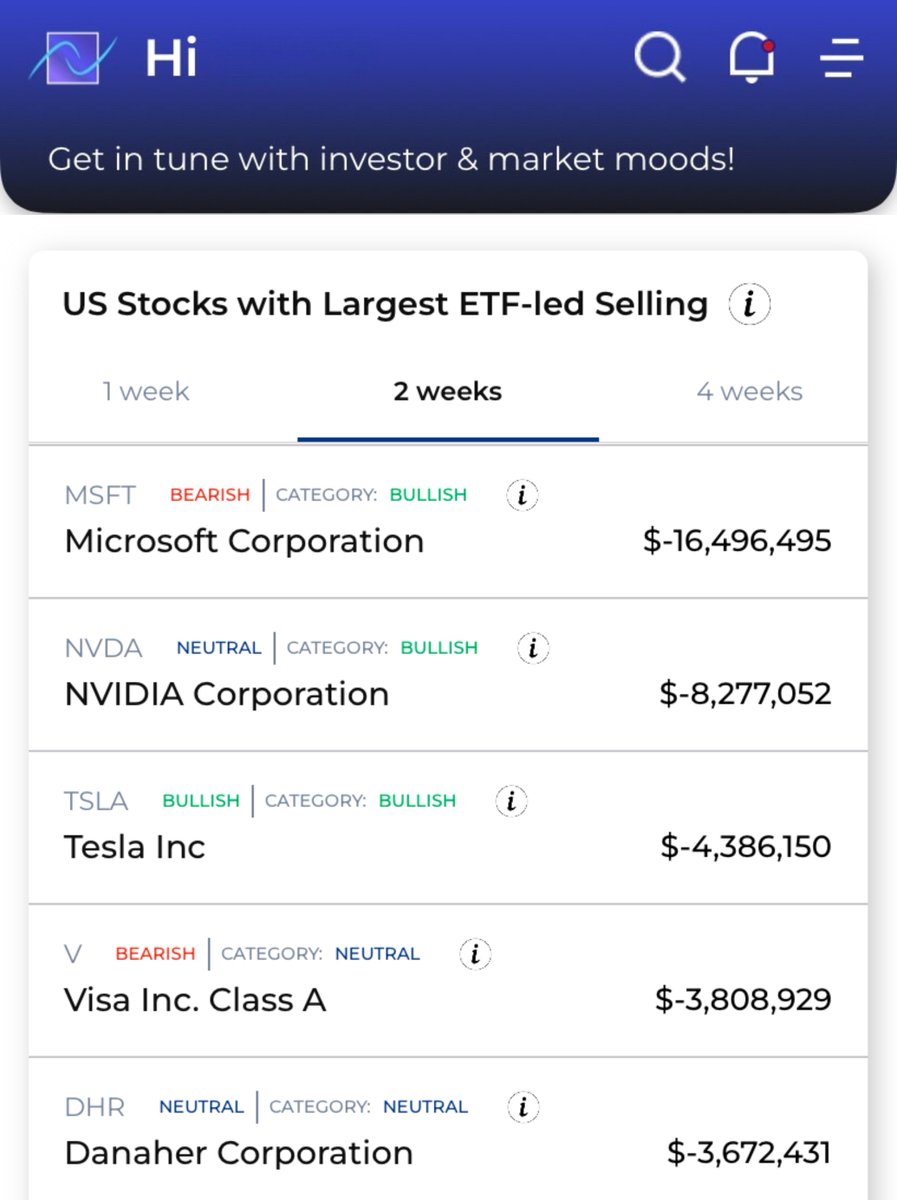
Task: Switch to the 4 weeks tab
Action: pyautogui.click(x=749, y=391)
